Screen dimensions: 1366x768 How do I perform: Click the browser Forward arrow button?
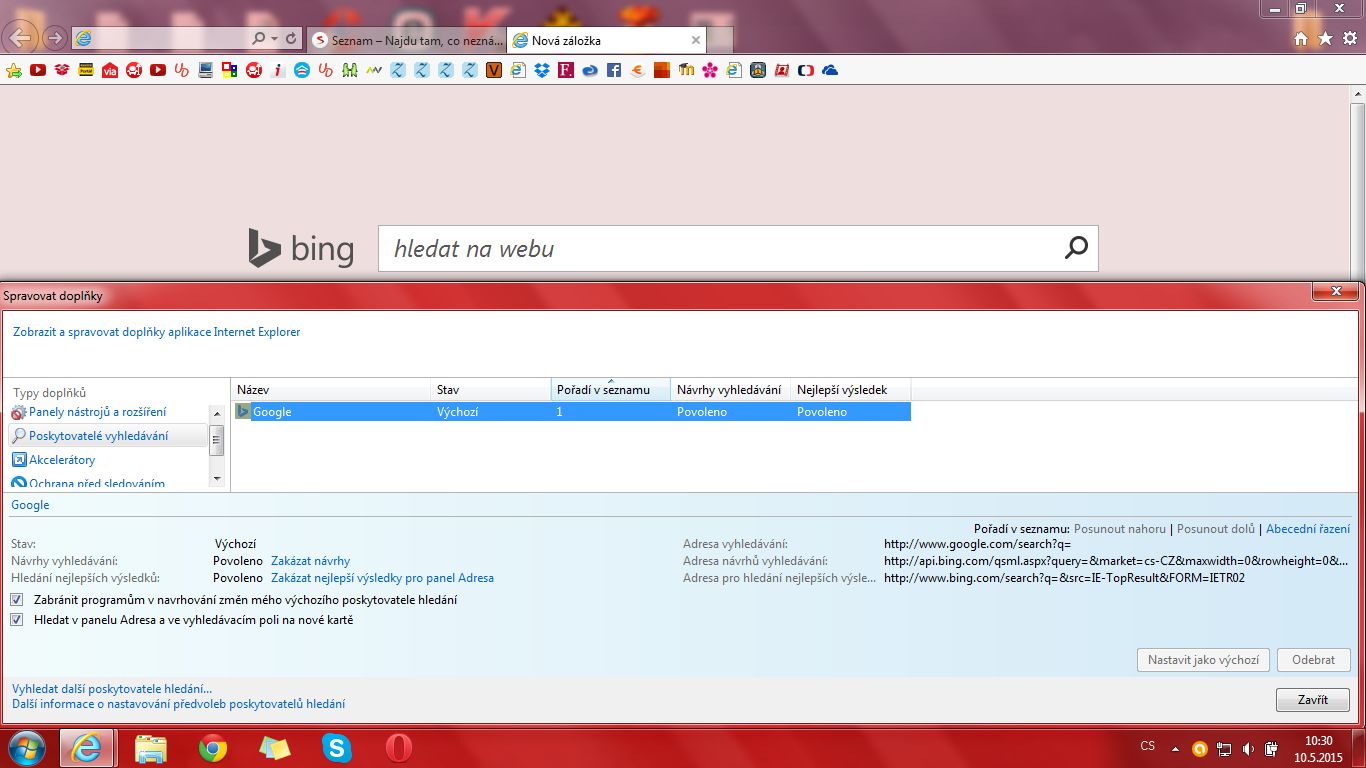pyautogui.click(x=55, y=38)
